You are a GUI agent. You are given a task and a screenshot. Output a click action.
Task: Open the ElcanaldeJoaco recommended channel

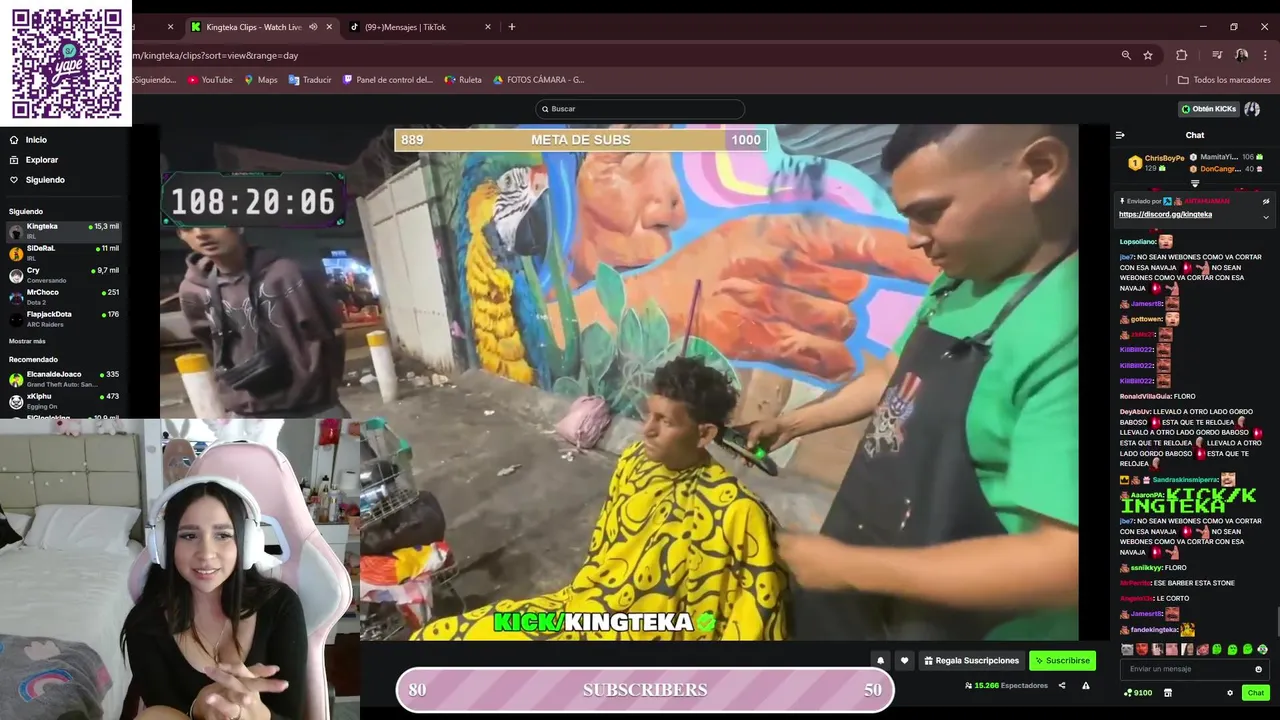click(64, 379)
